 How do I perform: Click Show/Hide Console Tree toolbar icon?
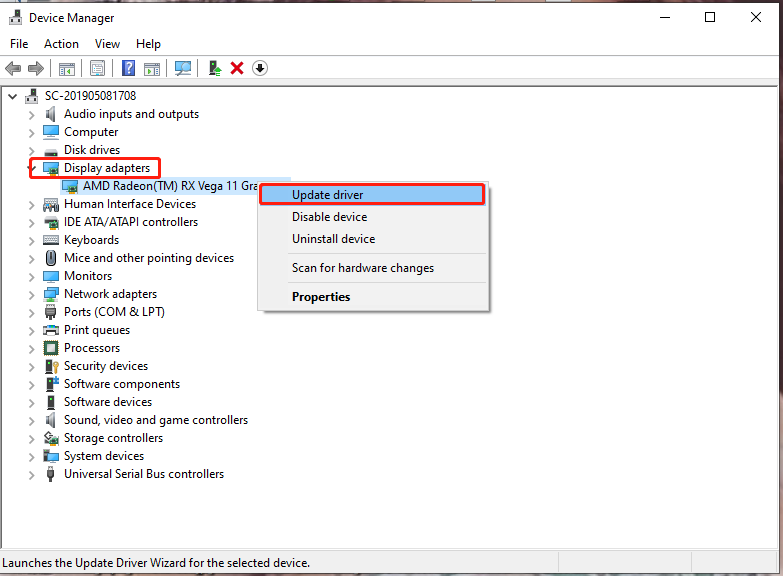(66, 68)
